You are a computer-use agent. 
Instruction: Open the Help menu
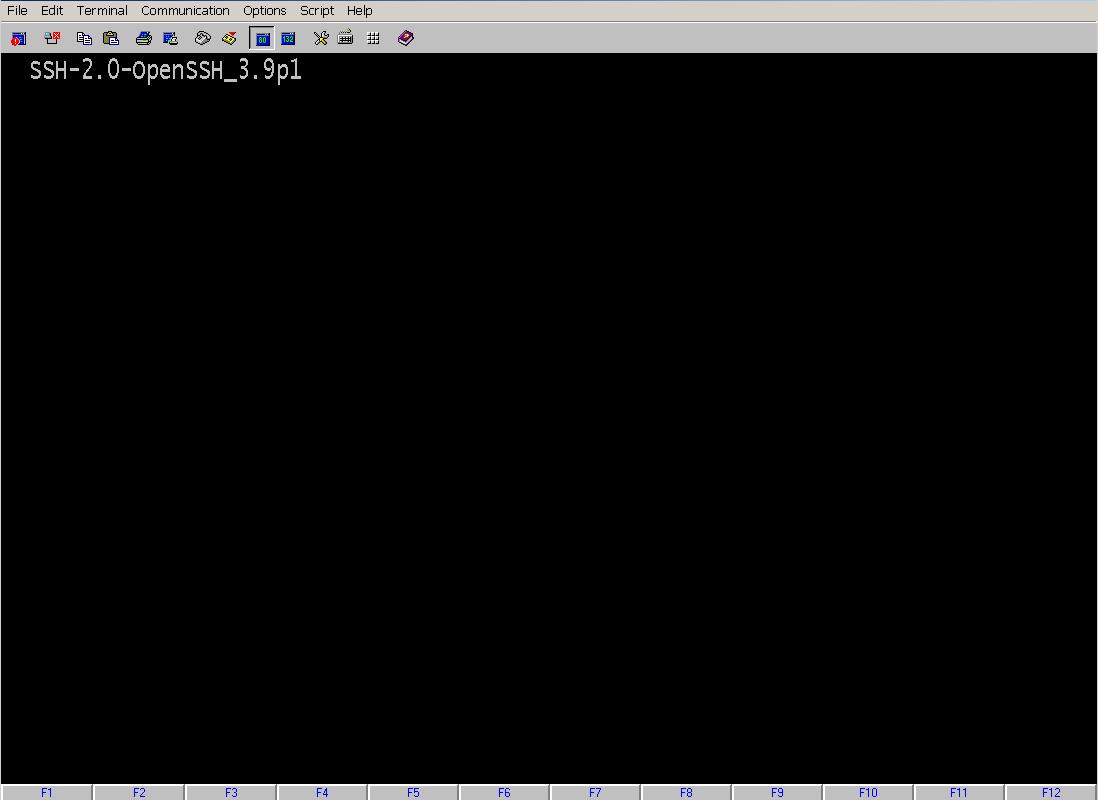(360, 11)
